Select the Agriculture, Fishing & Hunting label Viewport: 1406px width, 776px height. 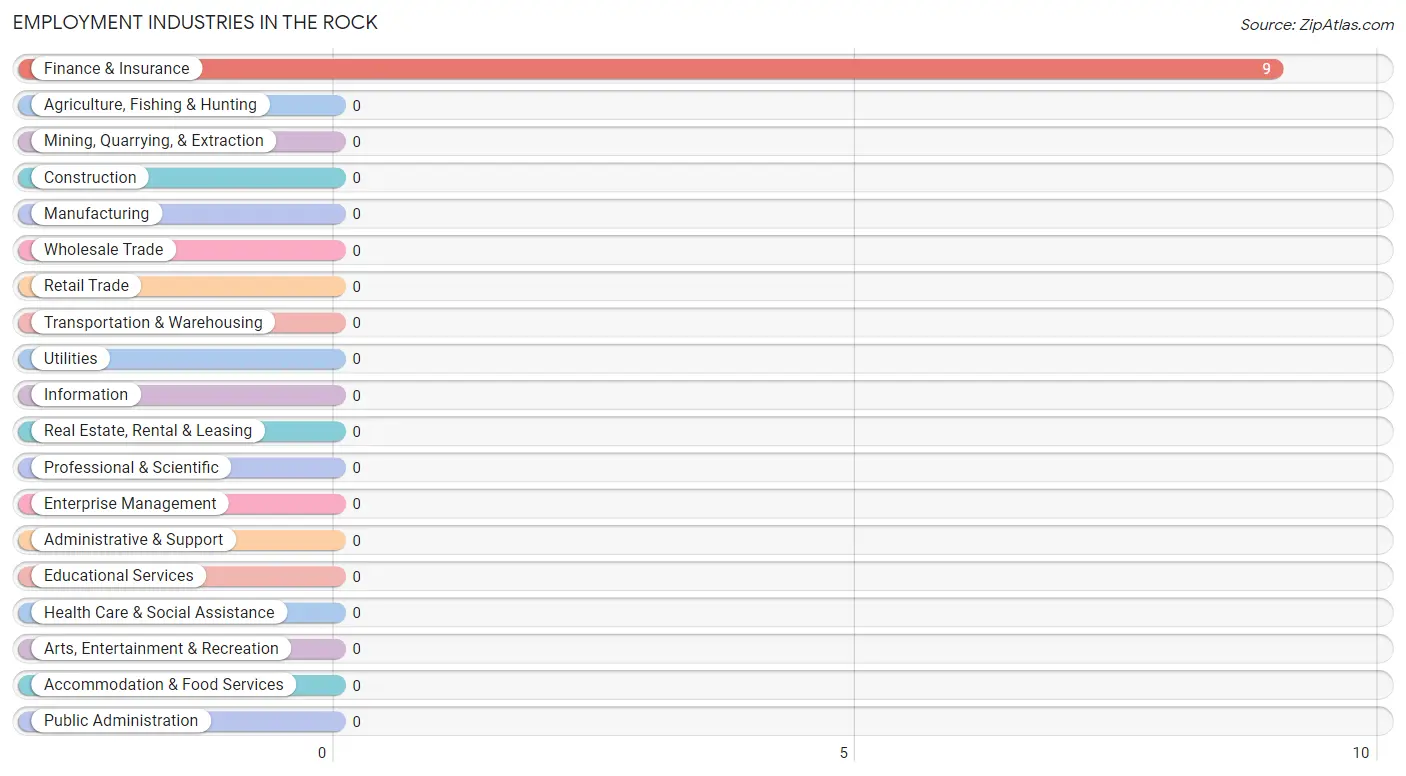pyautogui.click(x=150, y=105)
